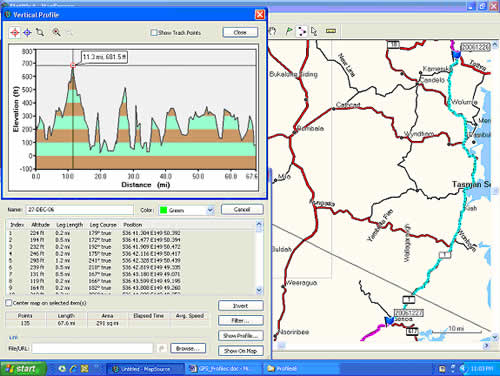500x376 pixels.
Task: Activate the route tool icon
Action: tap(302, 31)
